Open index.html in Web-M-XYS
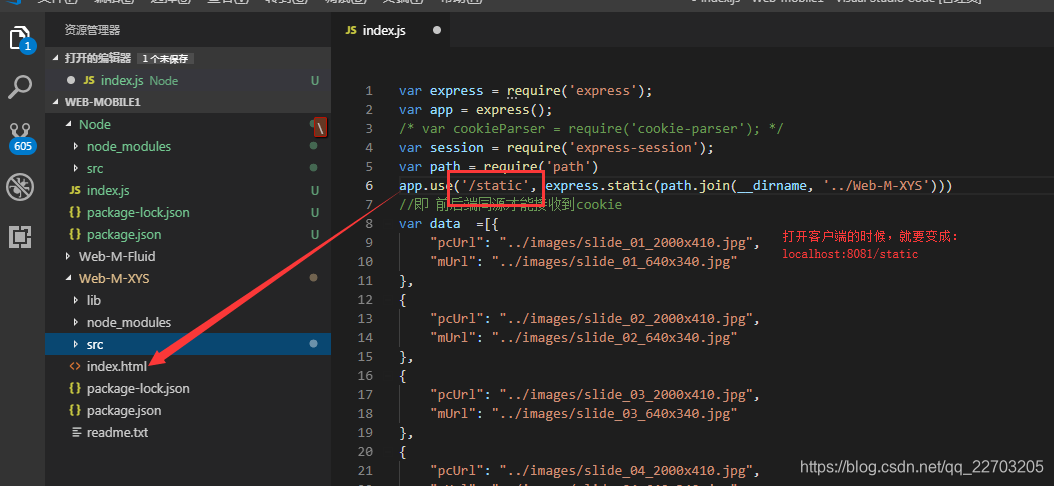 (x=188, y=366)
